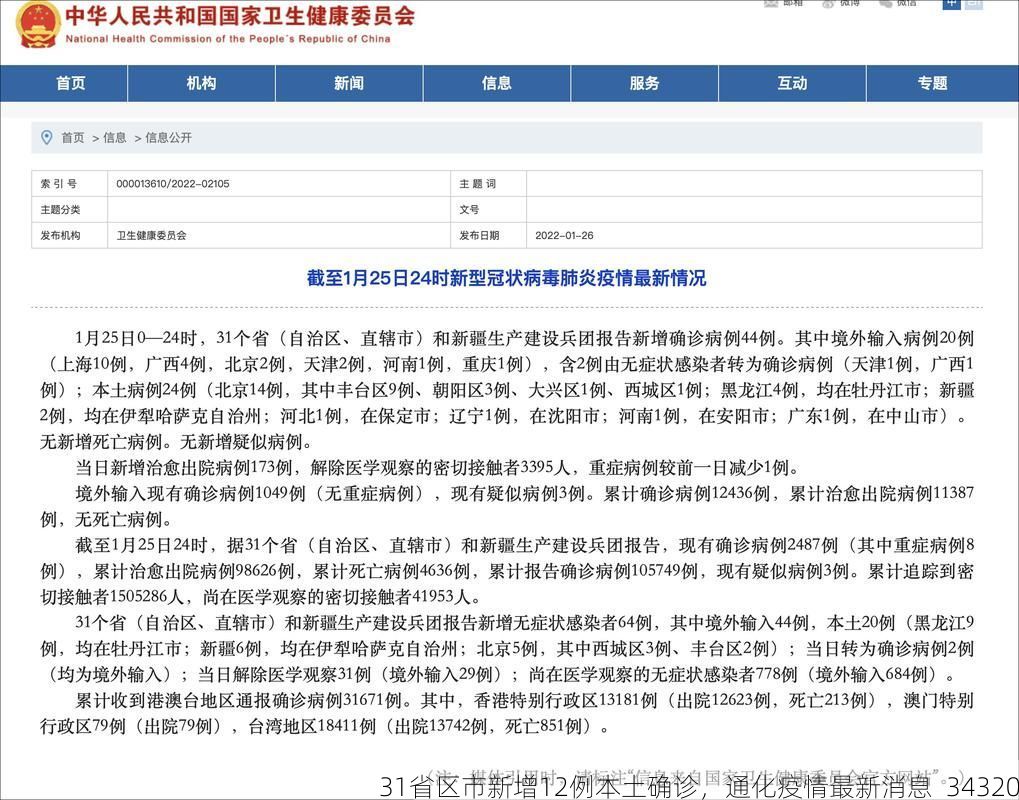Click the 微博 Weibo sharing icon
The height and width of the screenshot is (800, 1019).
[x=828, y=5]
